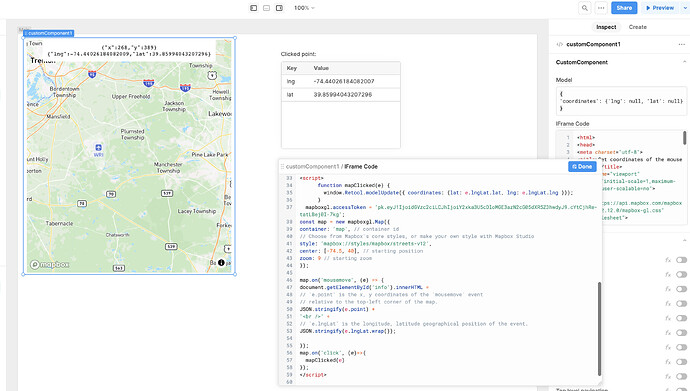Click the Mapbox logo on the map

pyautogui.click(x=50, y=264)
